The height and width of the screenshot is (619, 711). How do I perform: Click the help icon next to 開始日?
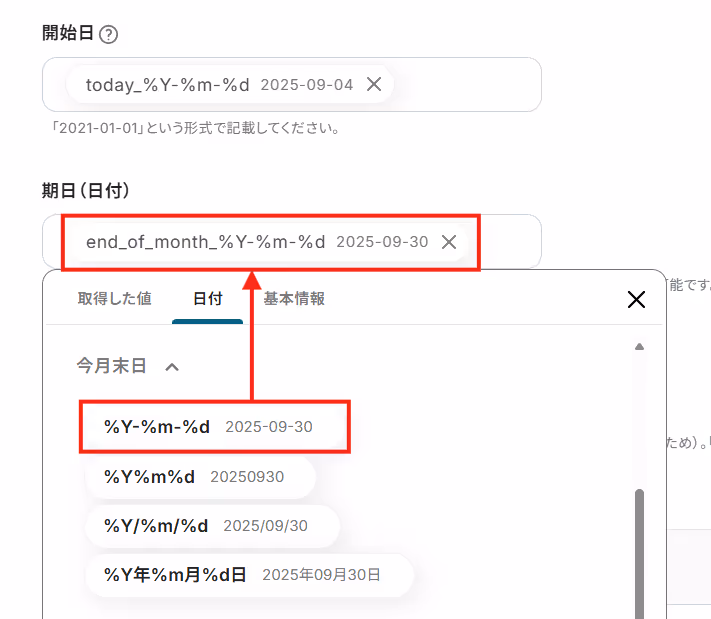(x=108, y=34)
